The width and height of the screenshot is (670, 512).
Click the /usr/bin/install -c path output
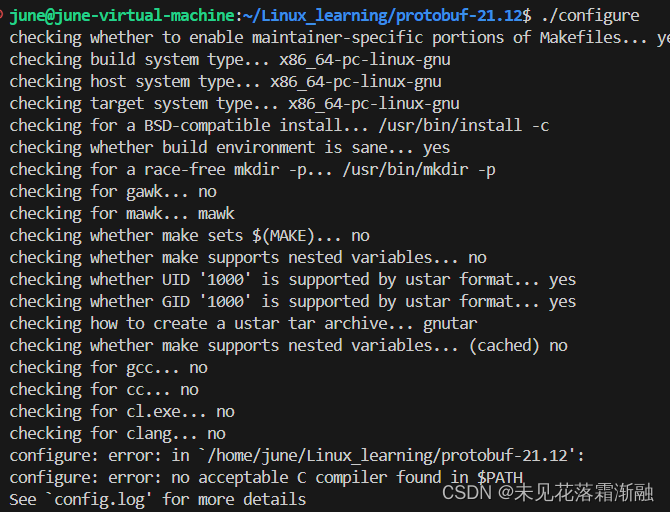click(x=464, y=126)
